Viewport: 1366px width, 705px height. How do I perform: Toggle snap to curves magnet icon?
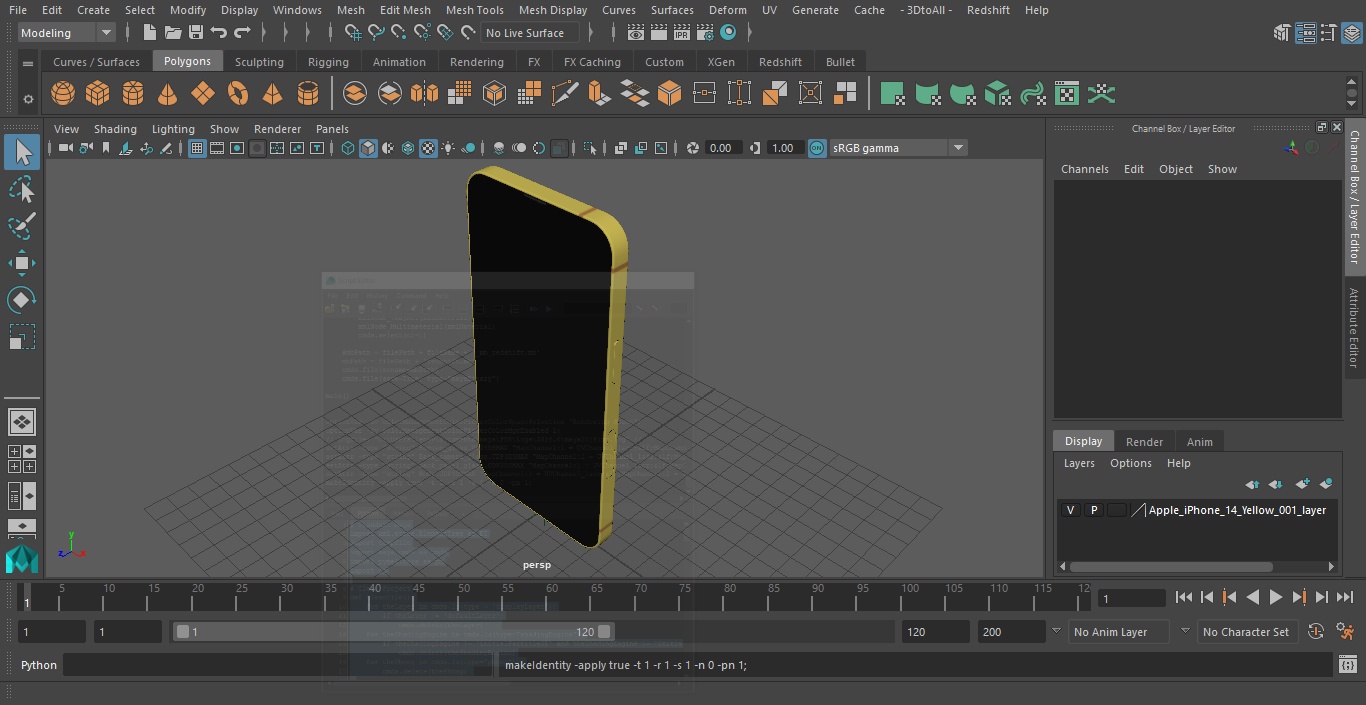pyautogui.click(x=376, y=33)
